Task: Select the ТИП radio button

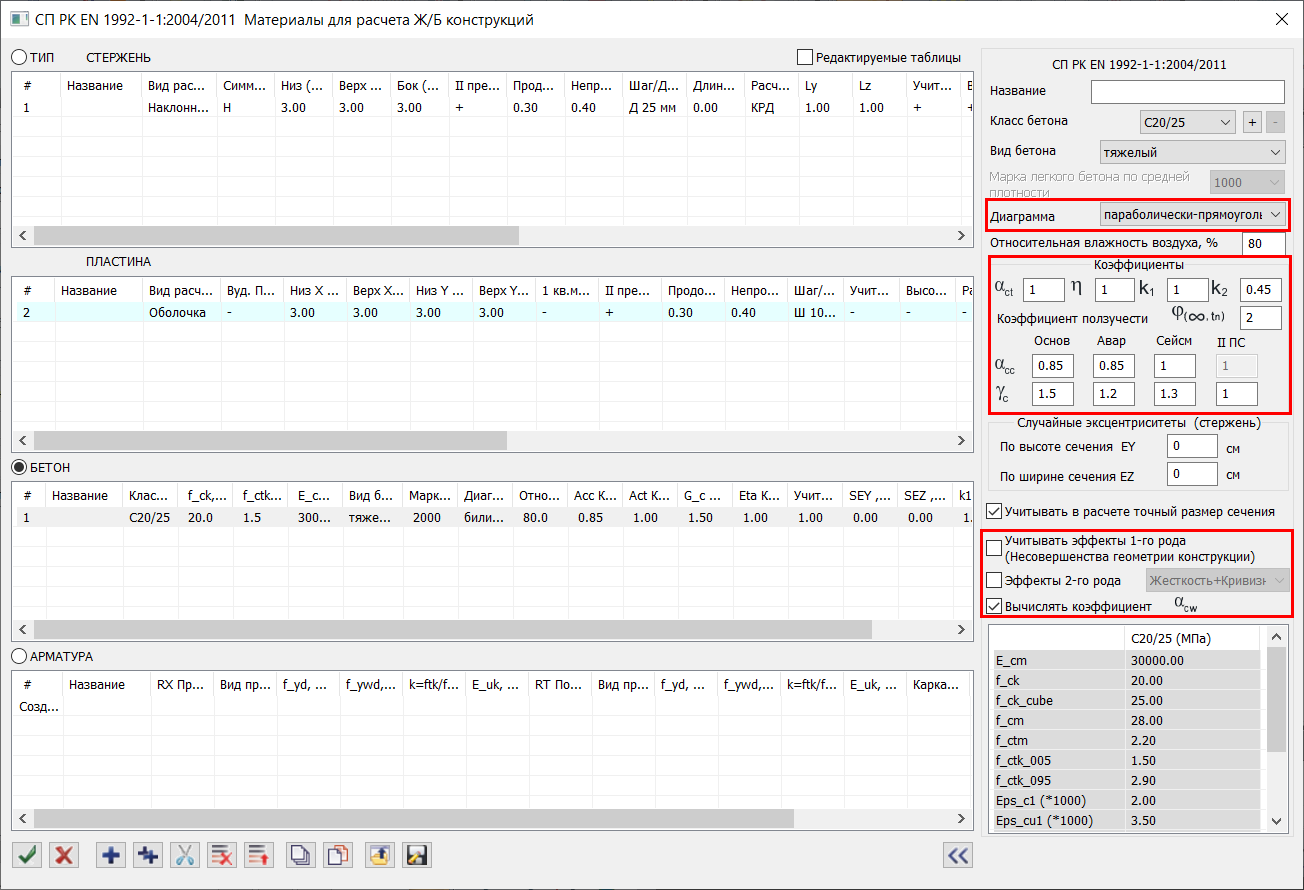Action: click(19, 57)
